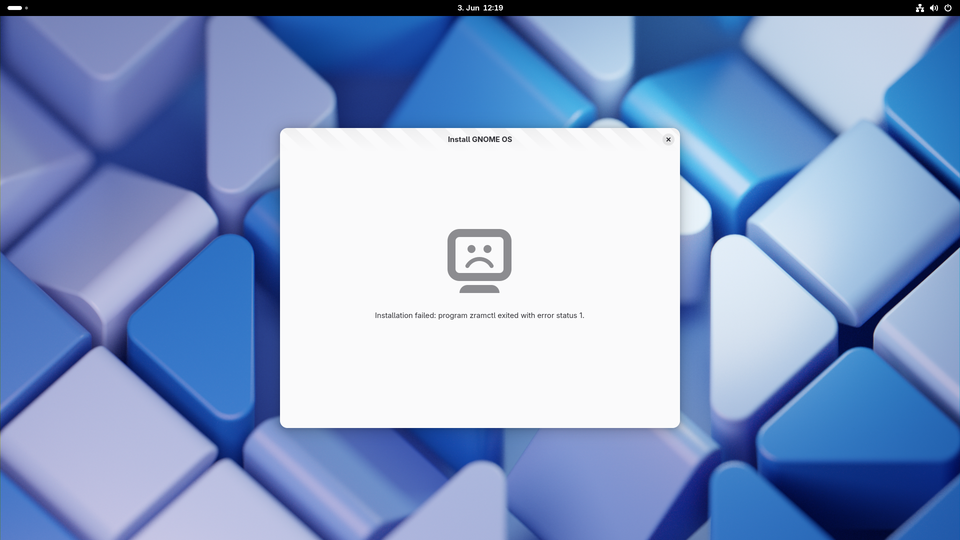The width and height of the screenshot is (960, 540).
Task: Click the volume speaker icon
Action: tap(933, 8)
